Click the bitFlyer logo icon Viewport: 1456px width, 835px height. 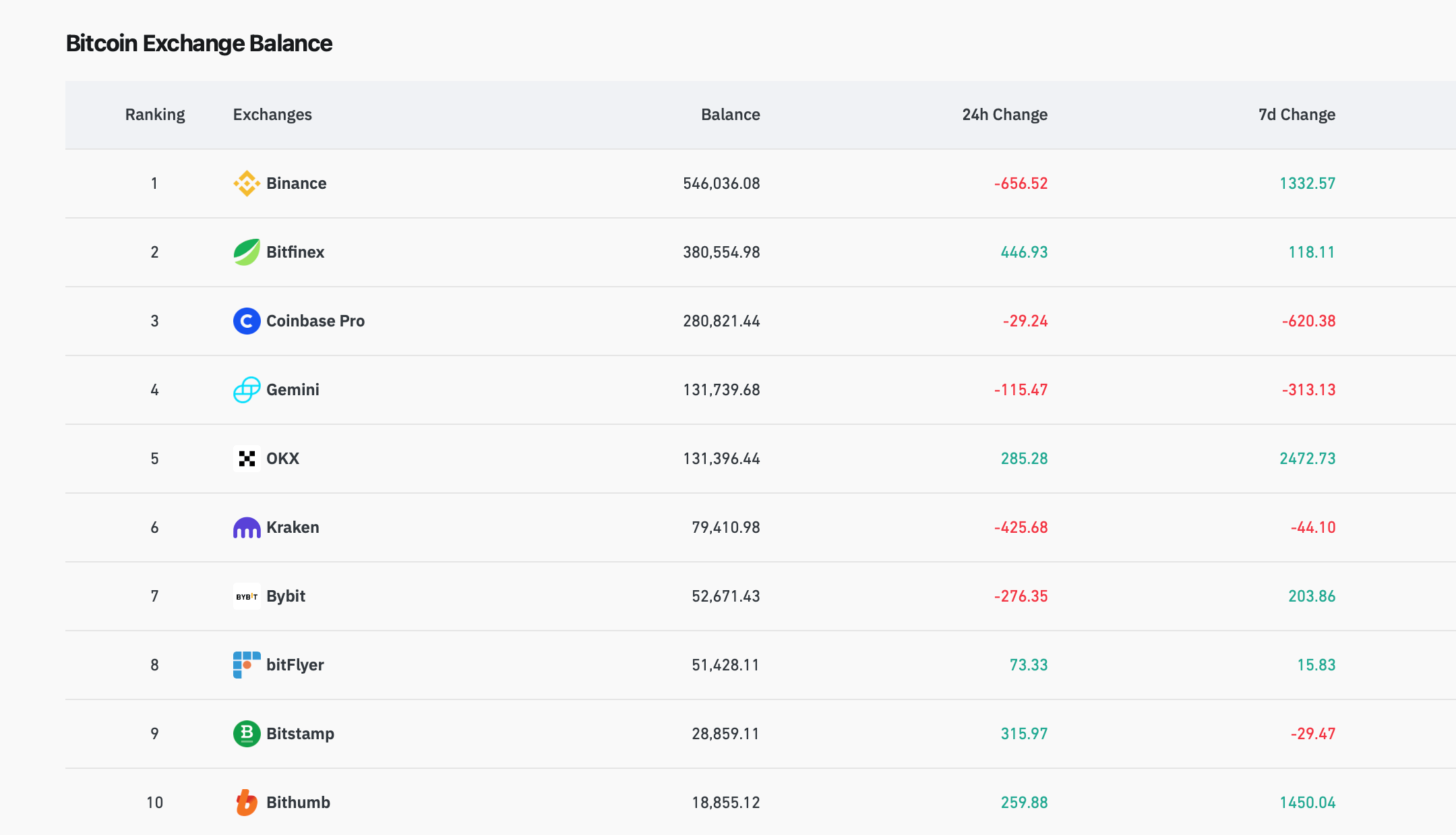[x=247, y=665]
